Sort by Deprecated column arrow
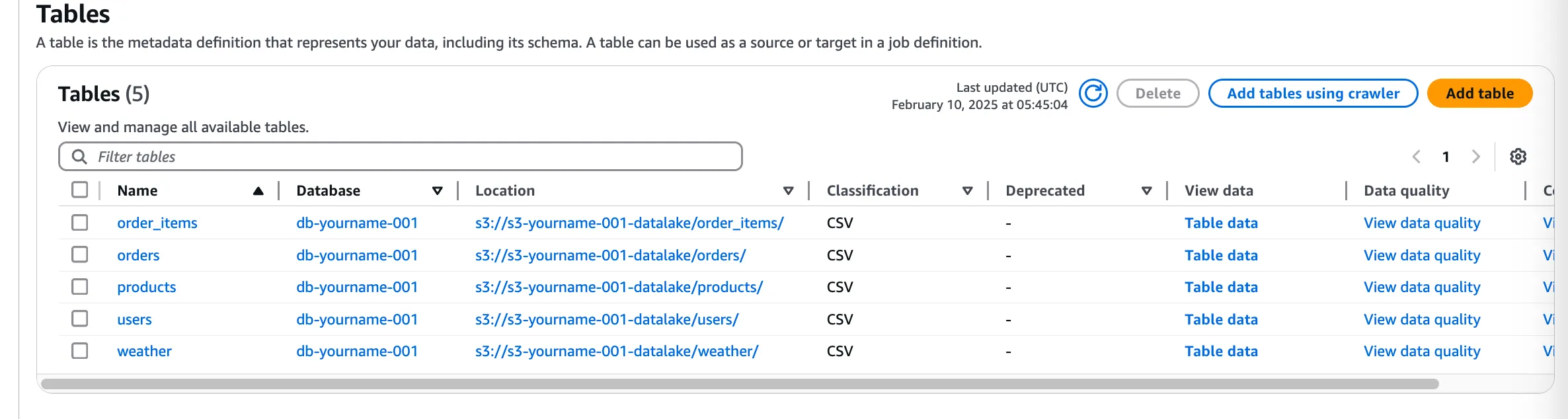Image resolution: width=1568 pixels, height=419 pixels. point(1146,191)
